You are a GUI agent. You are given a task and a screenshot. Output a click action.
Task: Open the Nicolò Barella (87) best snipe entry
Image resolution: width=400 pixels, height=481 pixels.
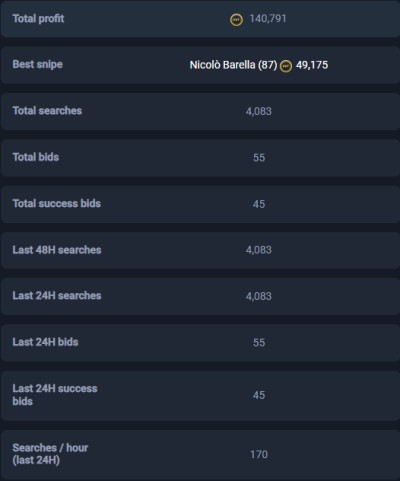[233, 65]
